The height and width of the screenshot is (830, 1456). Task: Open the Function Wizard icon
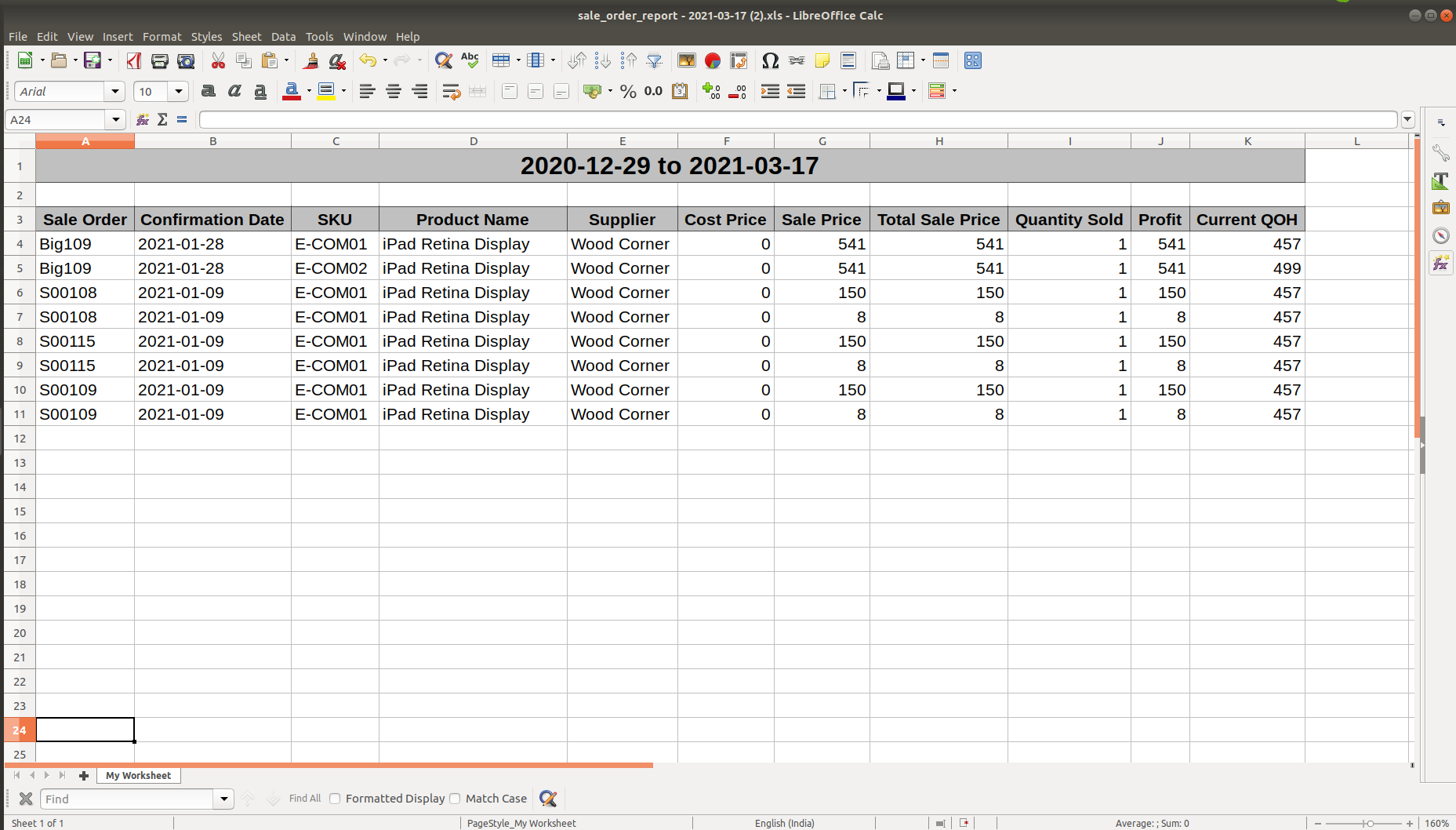[143, 119]
